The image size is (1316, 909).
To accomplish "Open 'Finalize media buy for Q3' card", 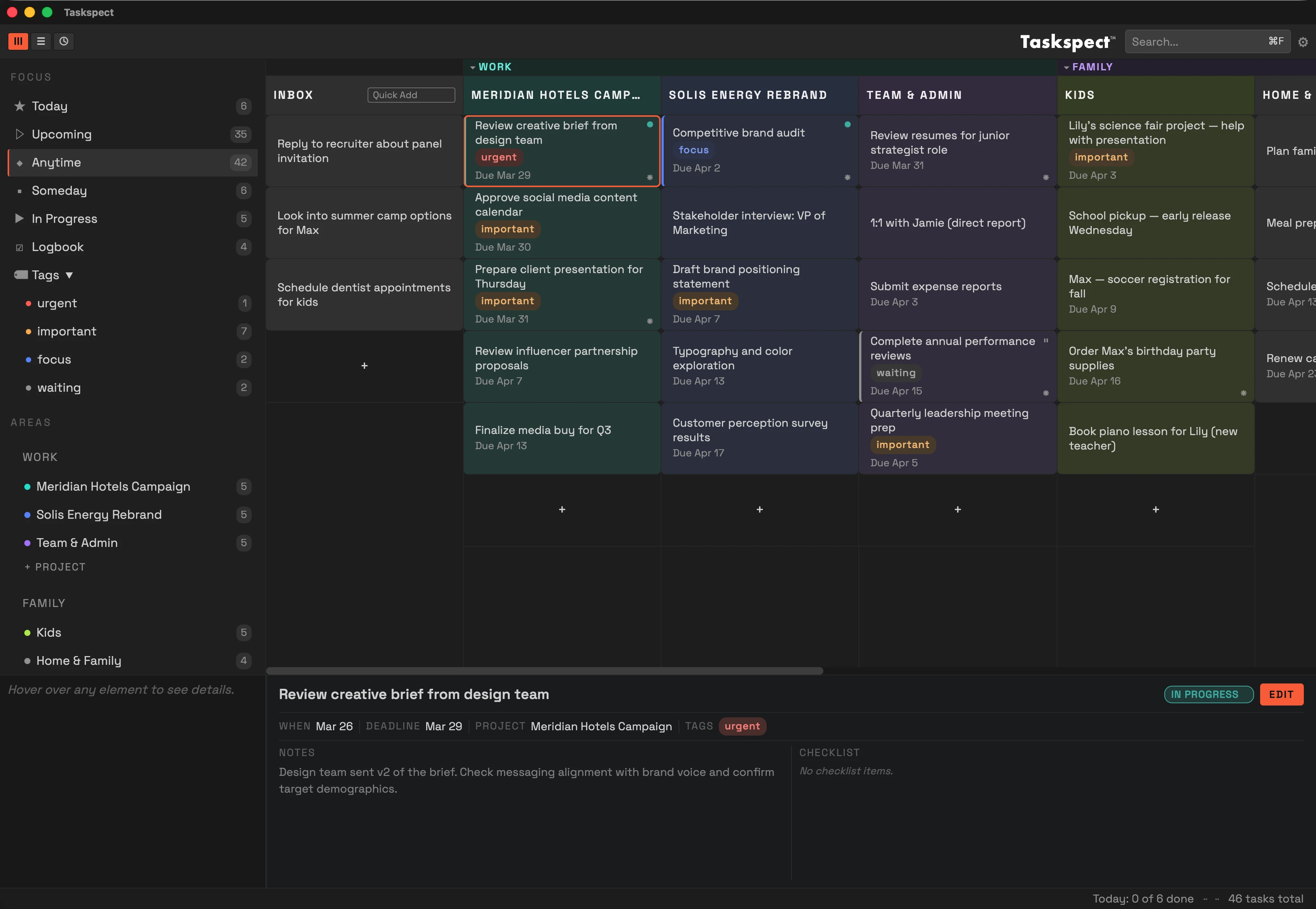I will [562, 438].
